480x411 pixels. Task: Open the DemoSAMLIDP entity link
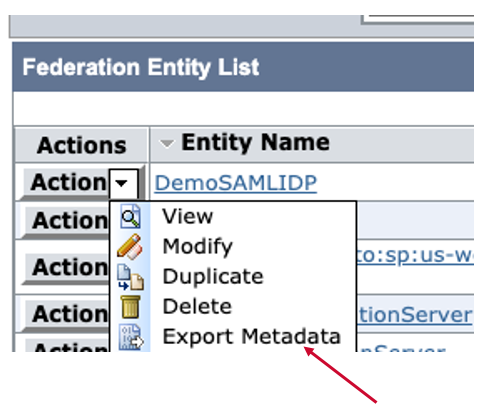click(x=236, y=183)
